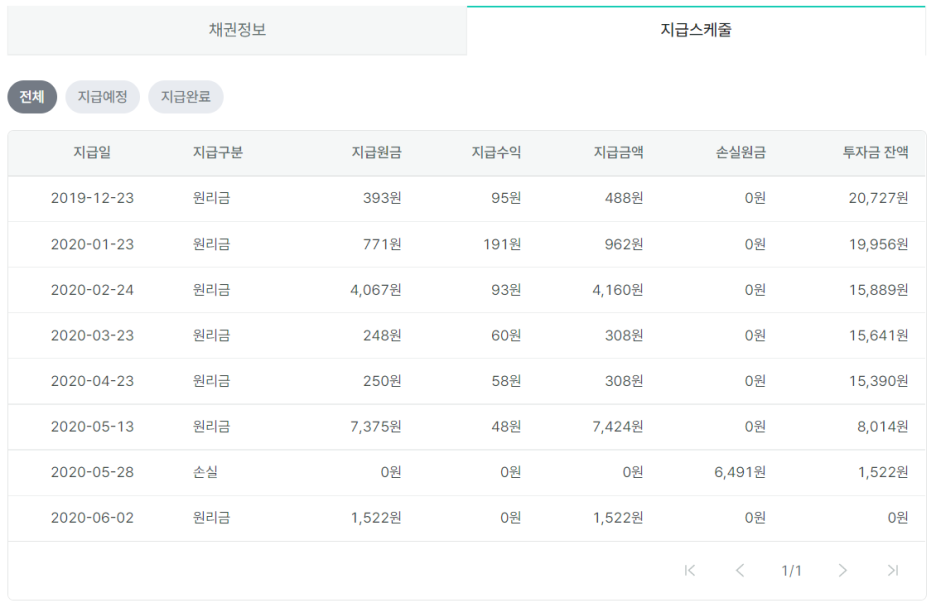Screen dimensions: 936x603
Task: Click the 8,014원 balance value
Action: pyautogui.click(x=882, y=427)
